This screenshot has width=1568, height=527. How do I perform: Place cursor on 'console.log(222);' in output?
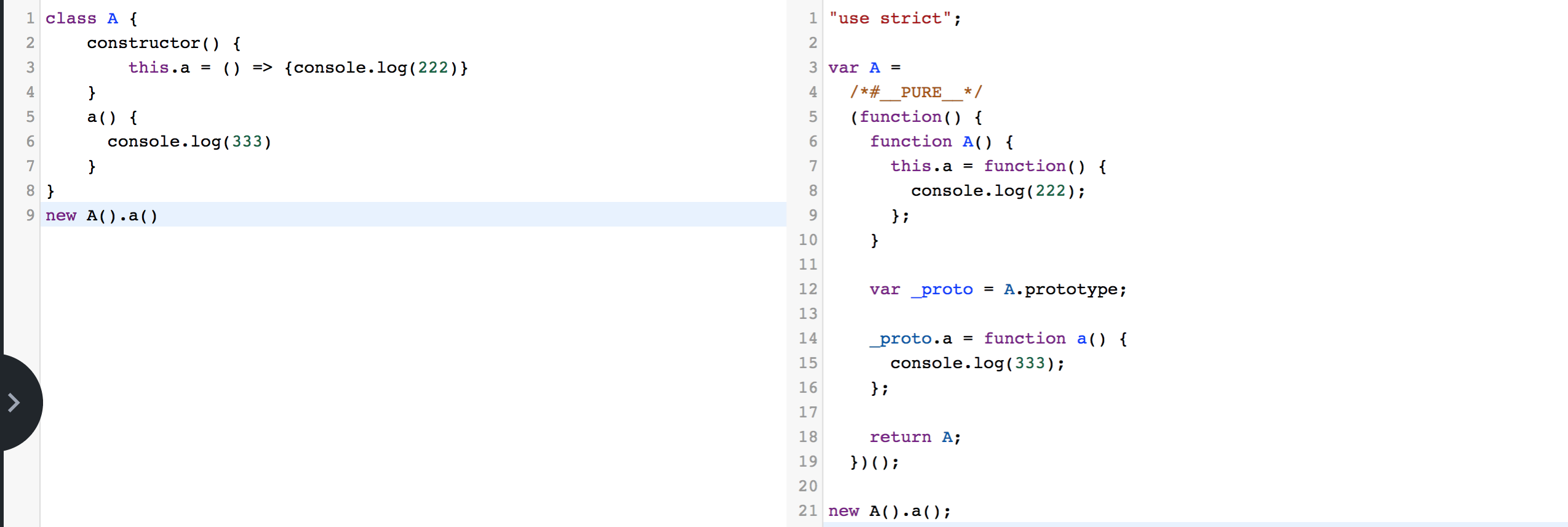(998, 191)
